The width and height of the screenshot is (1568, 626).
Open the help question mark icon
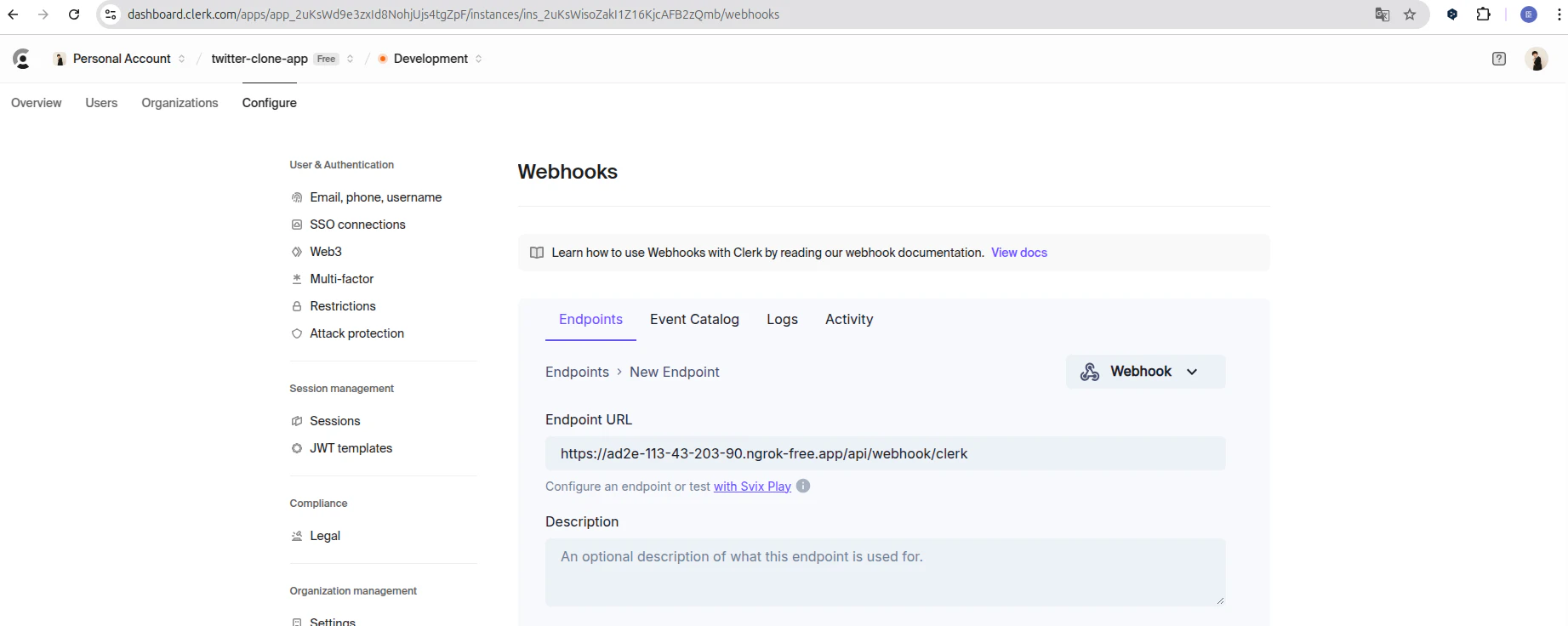[x=1499, y=59]
